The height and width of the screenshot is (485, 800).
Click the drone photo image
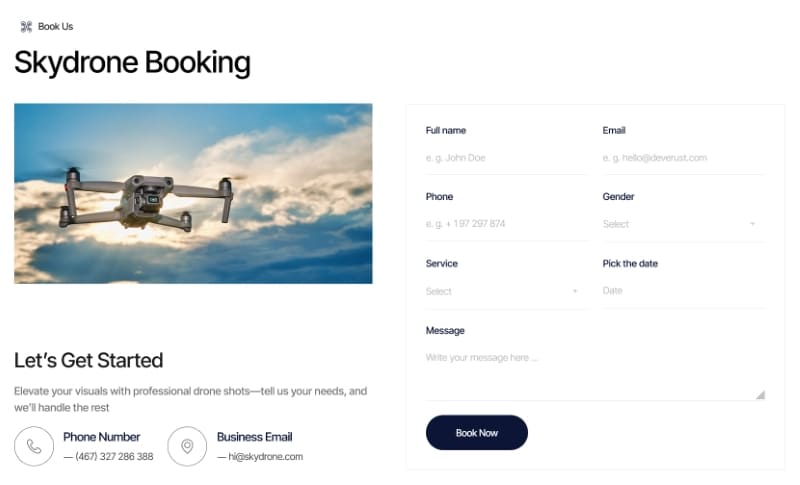pos(193,193)
